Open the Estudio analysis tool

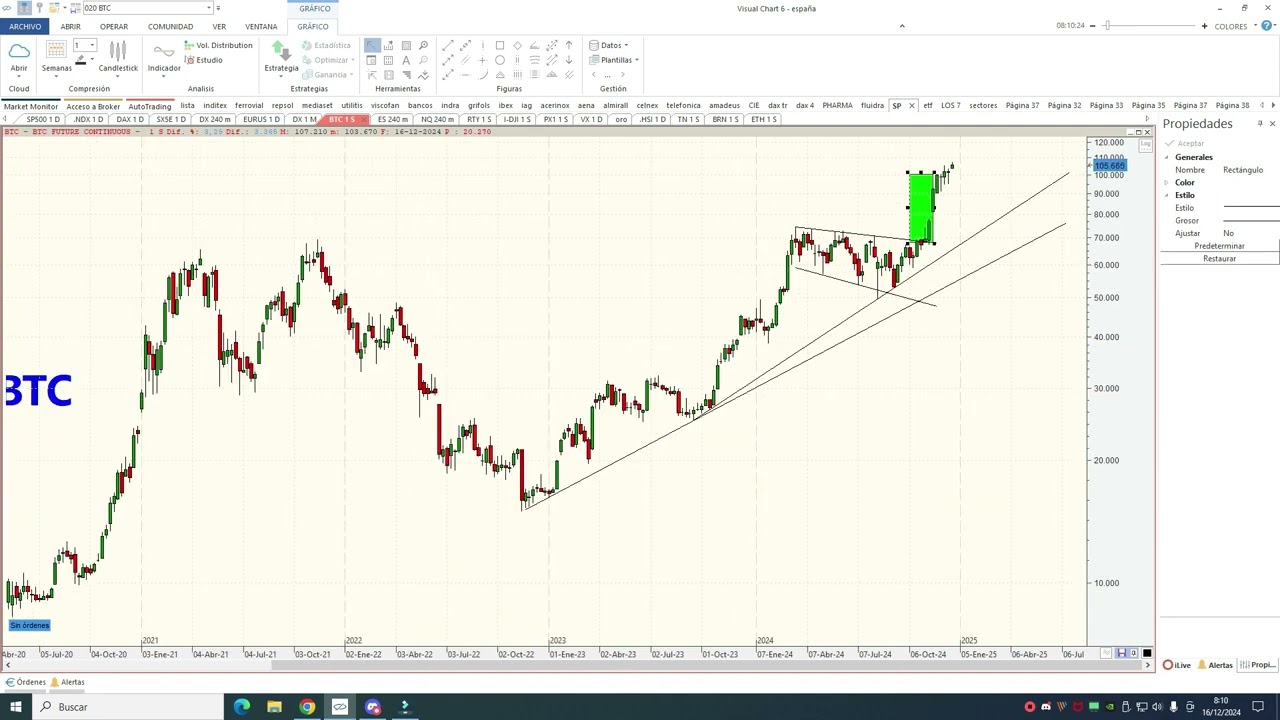point(203,60)
